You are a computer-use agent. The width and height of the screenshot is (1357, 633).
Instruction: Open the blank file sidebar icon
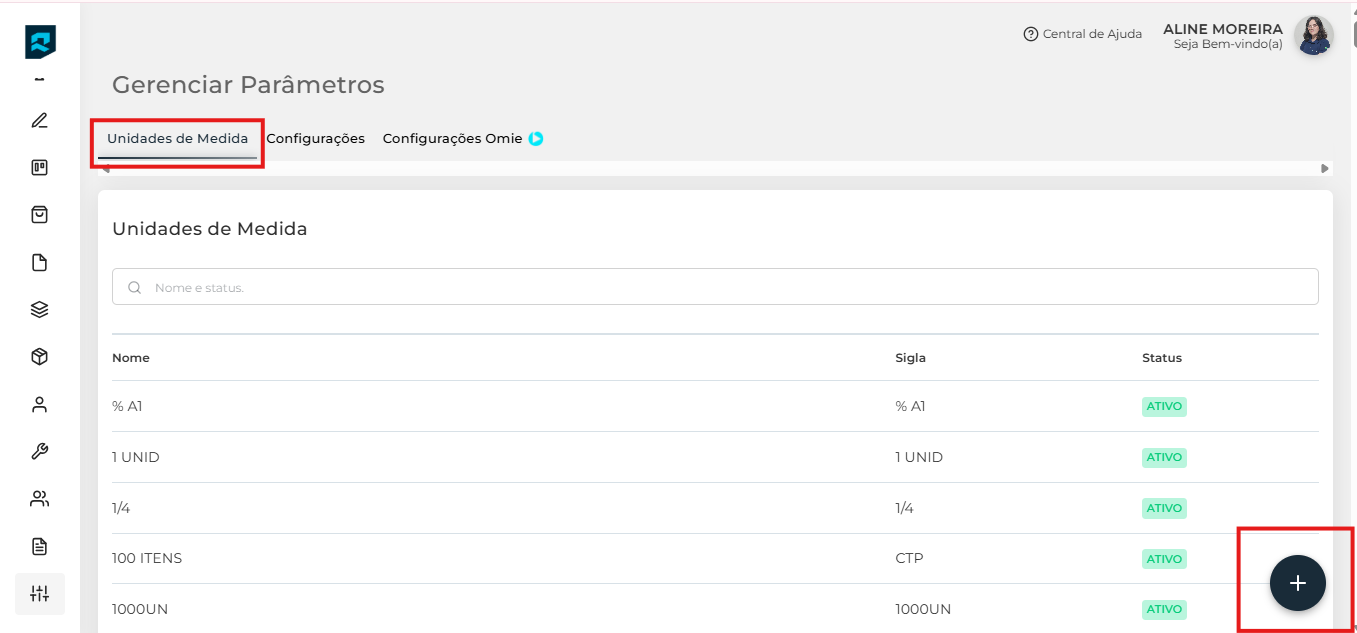pyautogui.click(x=40, y=263)
